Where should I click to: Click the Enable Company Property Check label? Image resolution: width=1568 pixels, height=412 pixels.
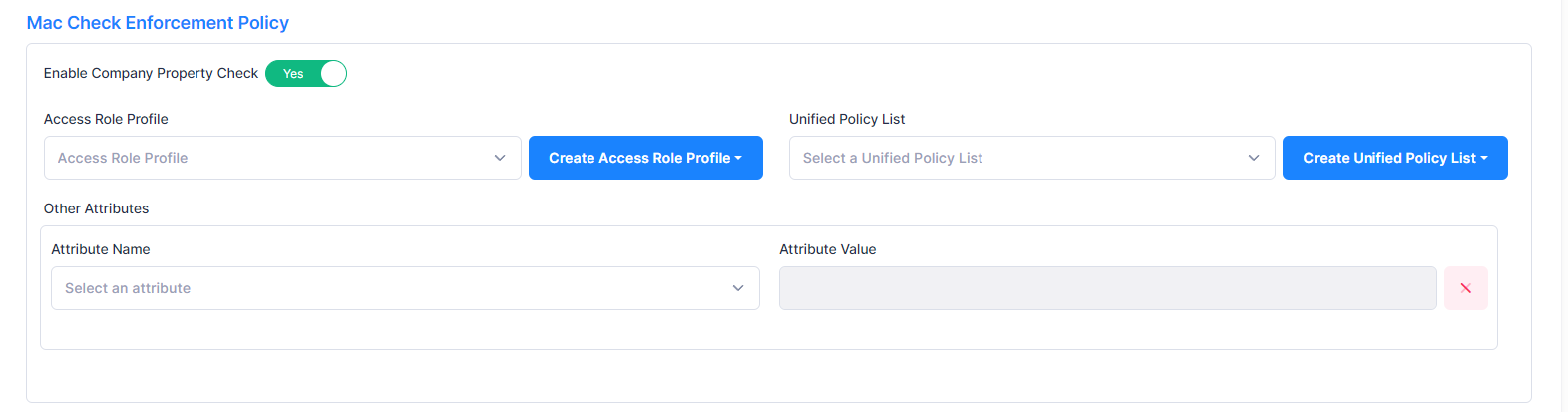(x=151, y=73)
